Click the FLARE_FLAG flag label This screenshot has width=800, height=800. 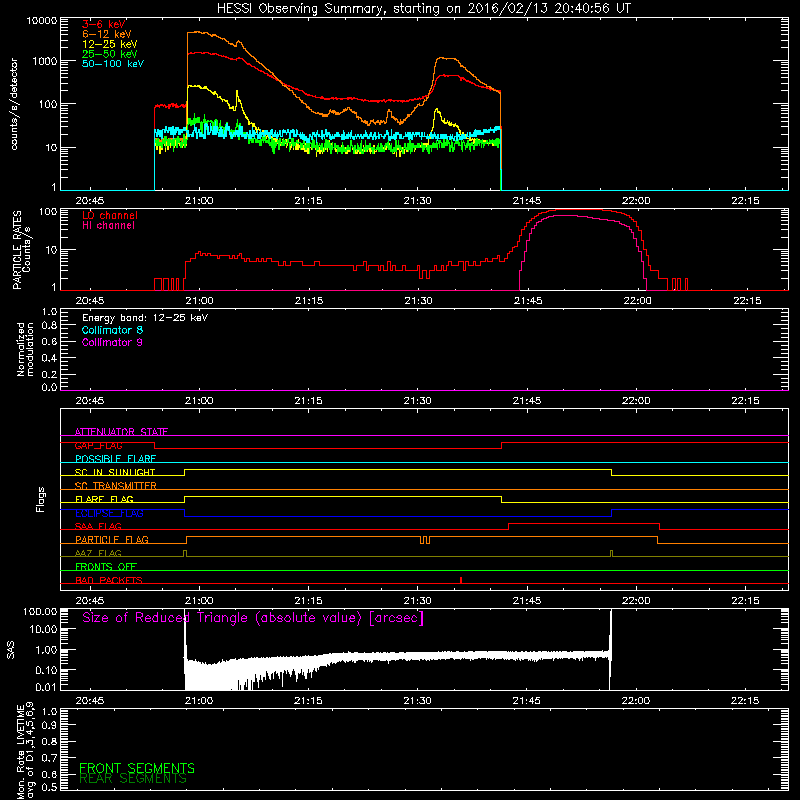pyautogui.click(x=104, y=499)
